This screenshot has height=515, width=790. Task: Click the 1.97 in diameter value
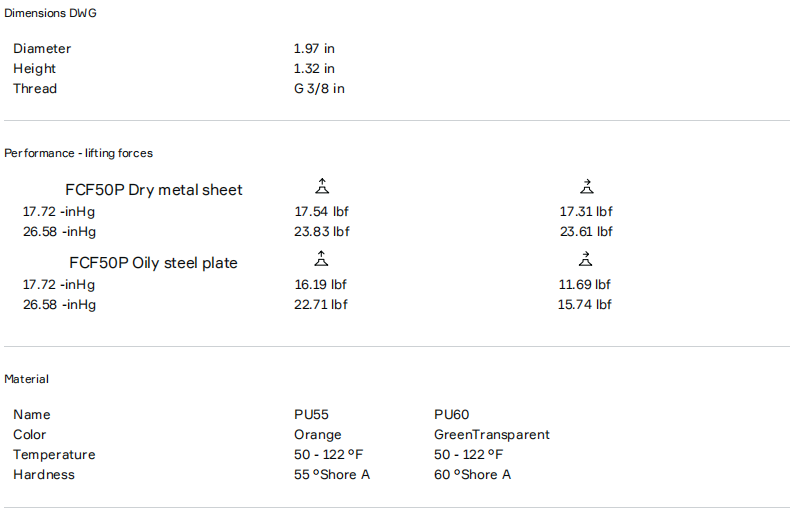[x=314, y=49]
